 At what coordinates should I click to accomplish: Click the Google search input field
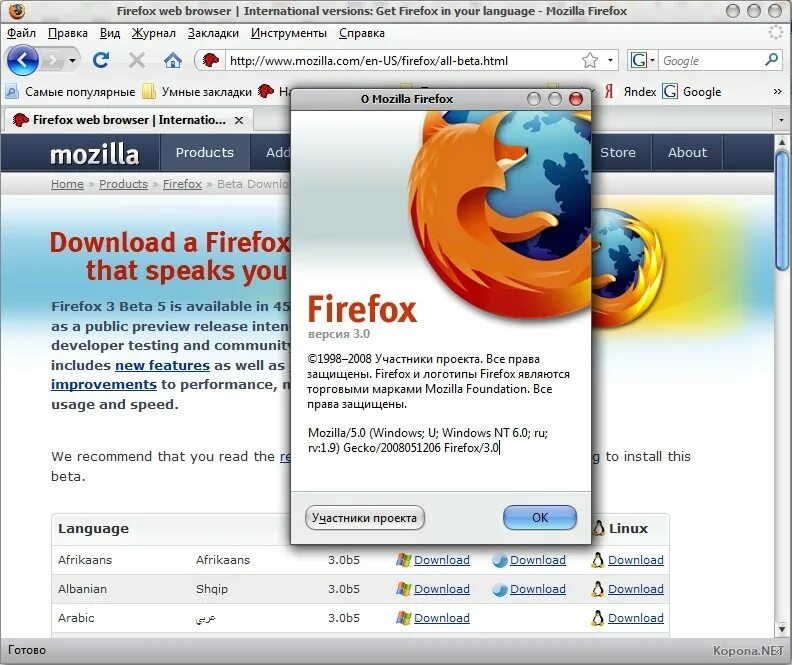(711, 61)
